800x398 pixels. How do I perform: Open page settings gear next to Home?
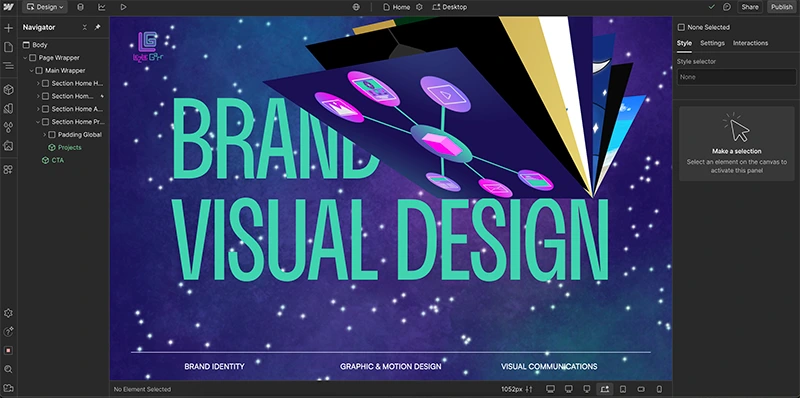coord(419,7)
